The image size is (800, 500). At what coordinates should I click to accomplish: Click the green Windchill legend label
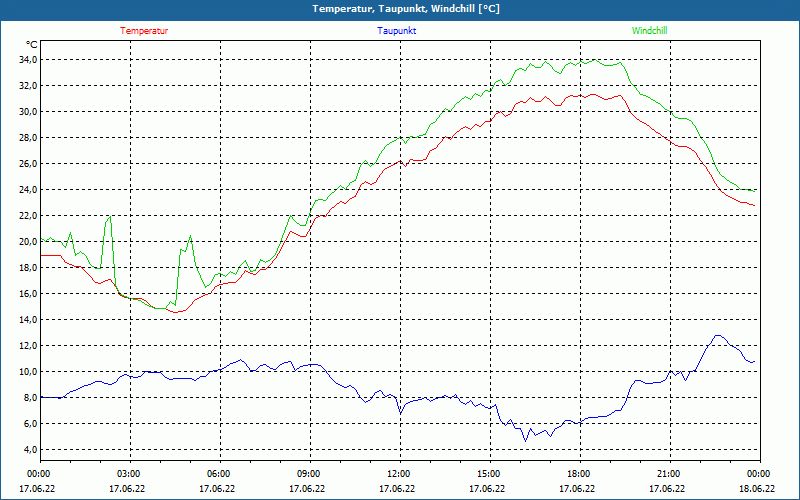click(x=649, y=31)
